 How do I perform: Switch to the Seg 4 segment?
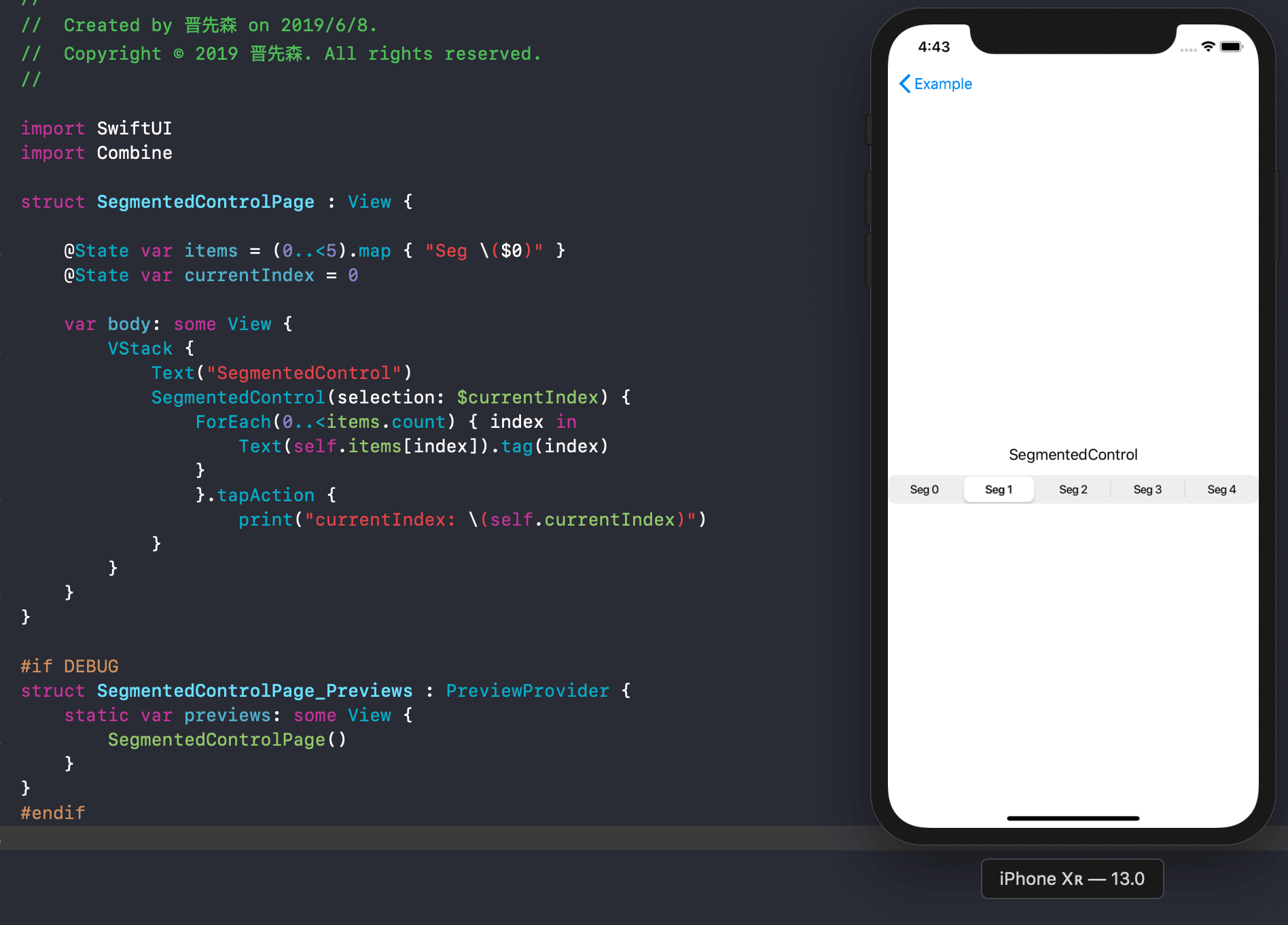click(1221, 489)
